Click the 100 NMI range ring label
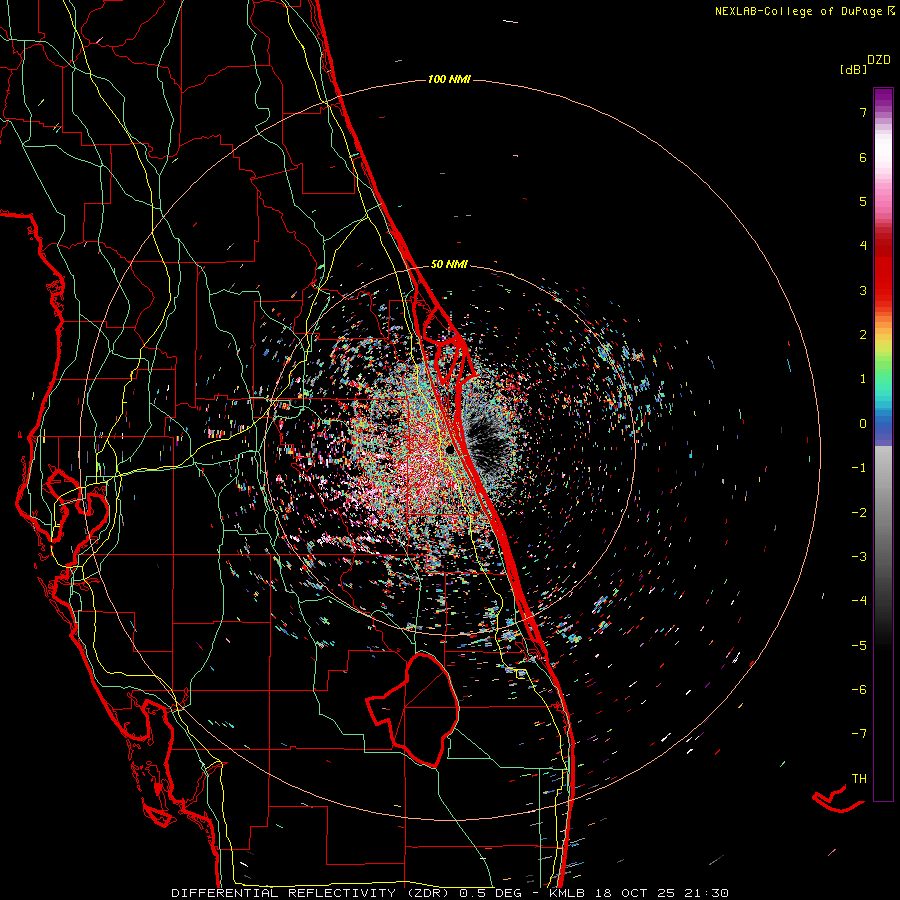The width and height of the screenshot is (900, 900). [449, 79]
